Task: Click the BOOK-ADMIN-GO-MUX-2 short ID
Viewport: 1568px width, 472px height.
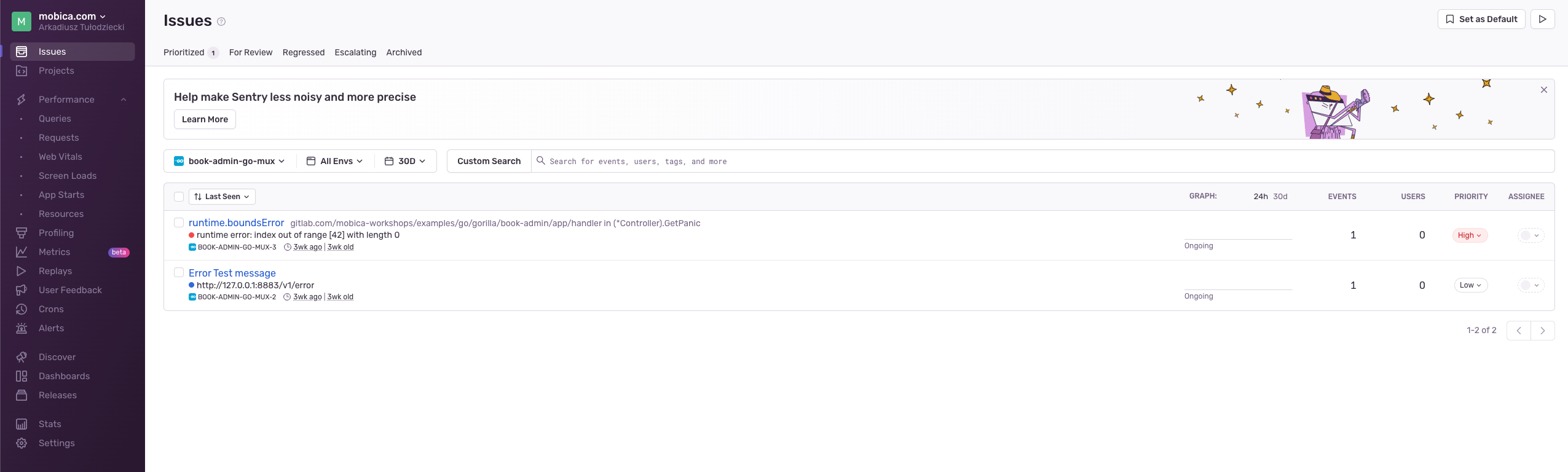Action: 237,297
